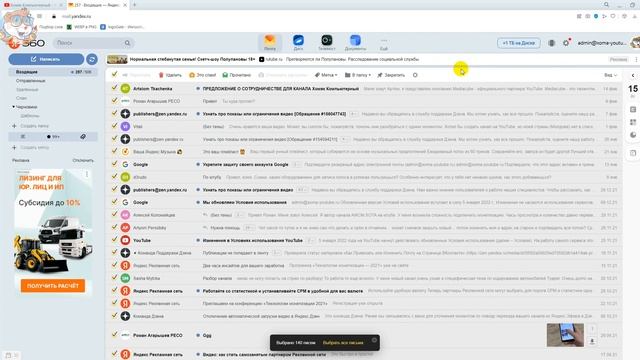Click download icon next to attachment thumbnail
The width and height of the screenshot is (640, 360).
click(x=592, y=341)
